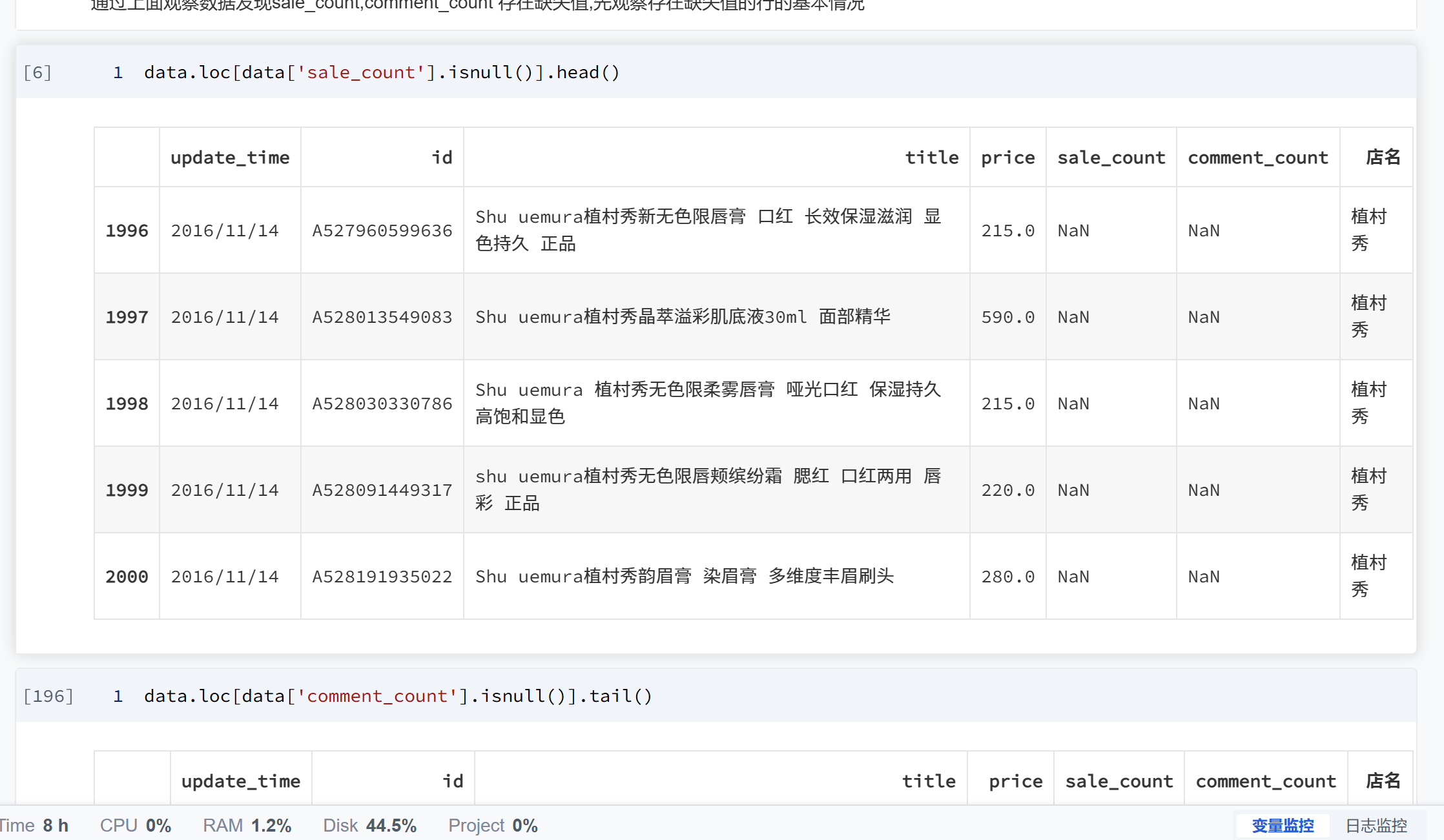
Task: Open the 日志监控 tab
Action: point(1376,825)
